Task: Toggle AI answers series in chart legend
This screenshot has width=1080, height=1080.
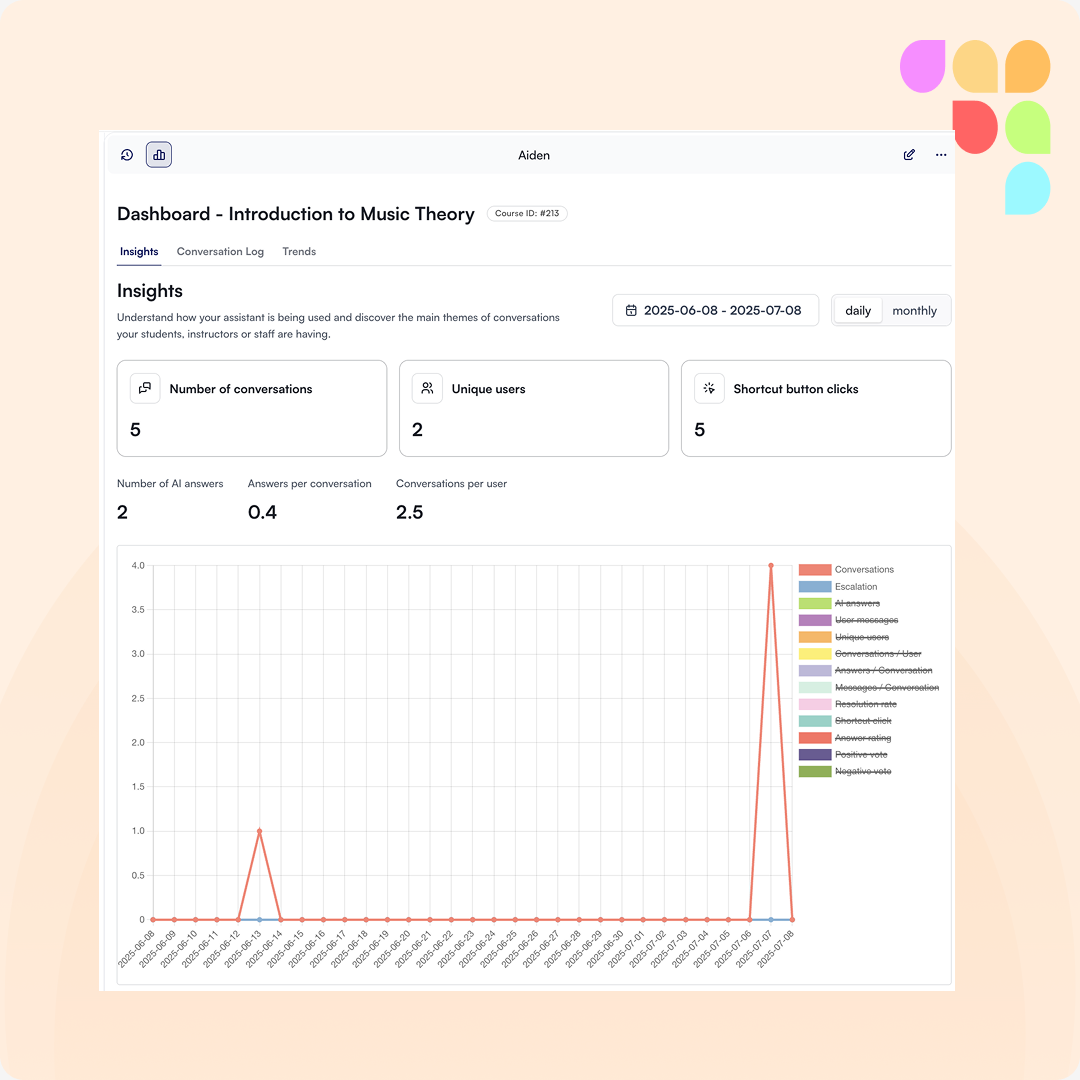Action: click(x=857, y=604)
